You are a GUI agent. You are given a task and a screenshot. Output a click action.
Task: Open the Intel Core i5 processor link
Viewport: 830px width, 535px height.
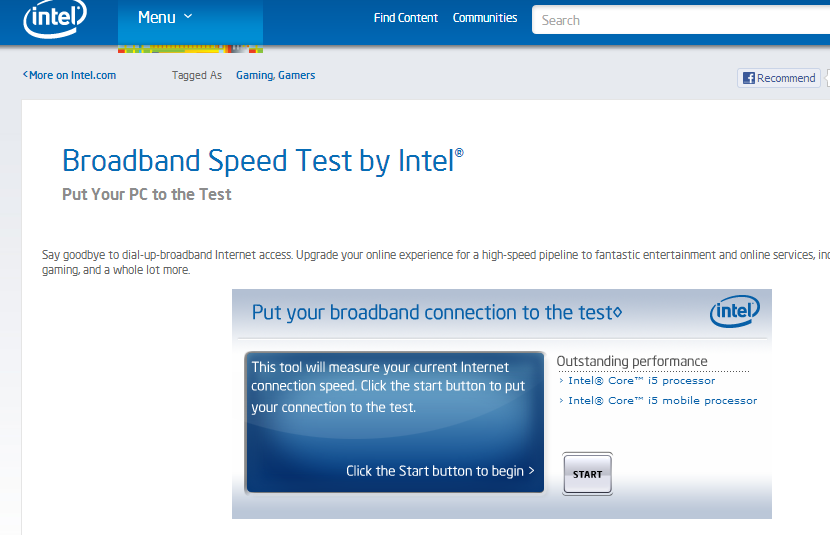tap(641, 381)
